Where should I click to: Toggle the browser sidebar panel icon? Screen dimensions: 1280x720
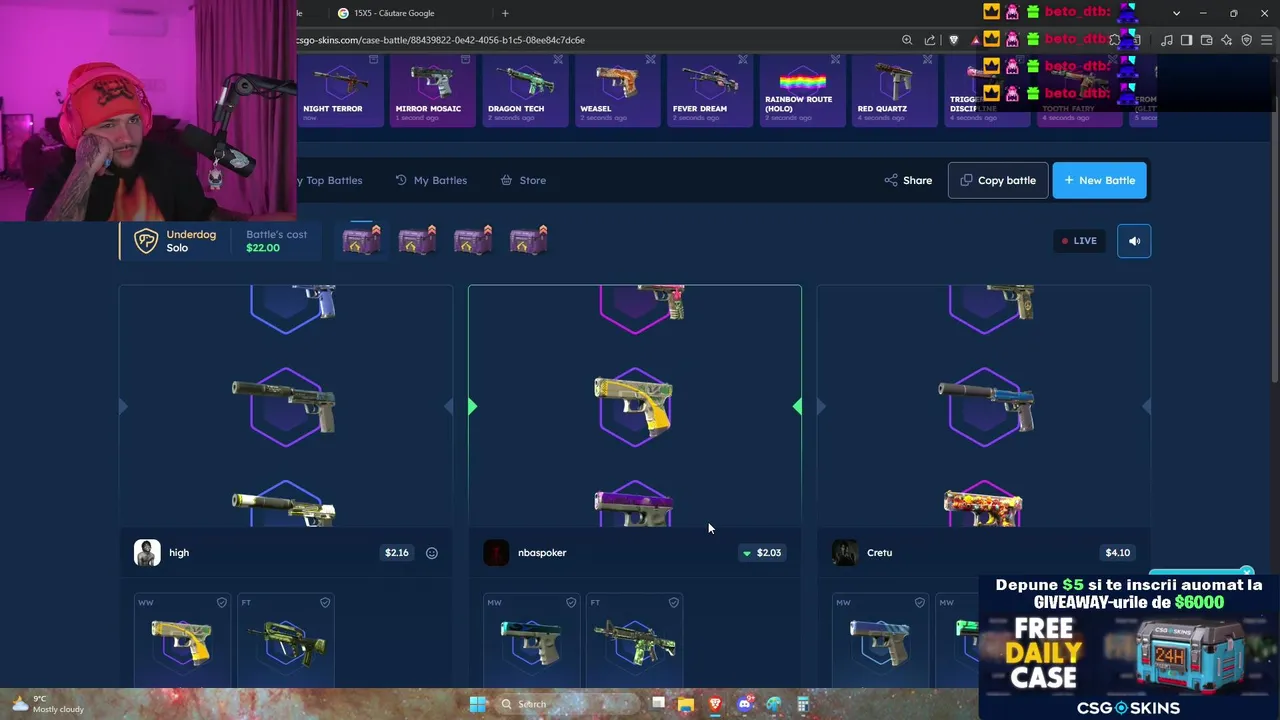coord(1186,40)
